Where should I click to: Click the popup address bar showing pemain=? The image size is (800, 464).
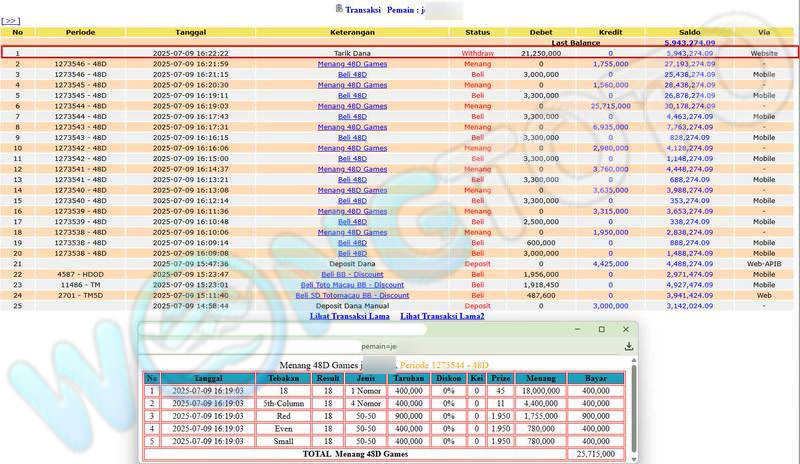[380, 347]
